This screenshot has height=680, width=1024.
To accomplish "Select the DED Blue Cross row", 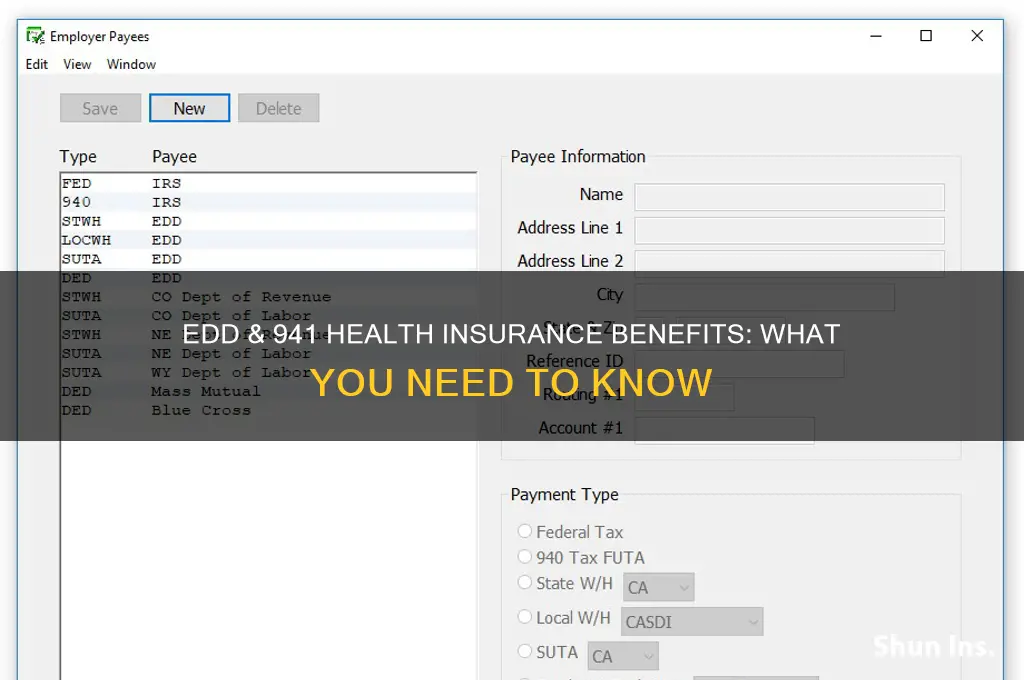I will pyautogui.click(x=268, y=411).
